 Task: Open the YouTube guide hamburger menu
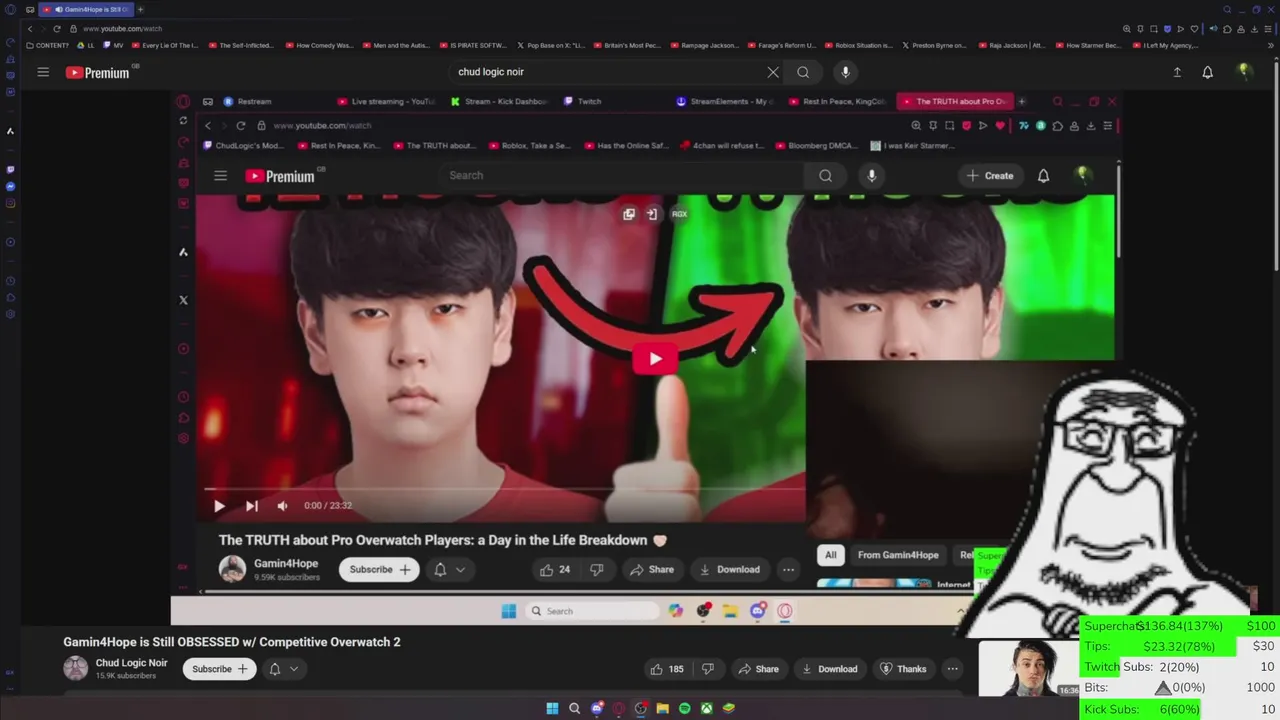coord(43,72)
